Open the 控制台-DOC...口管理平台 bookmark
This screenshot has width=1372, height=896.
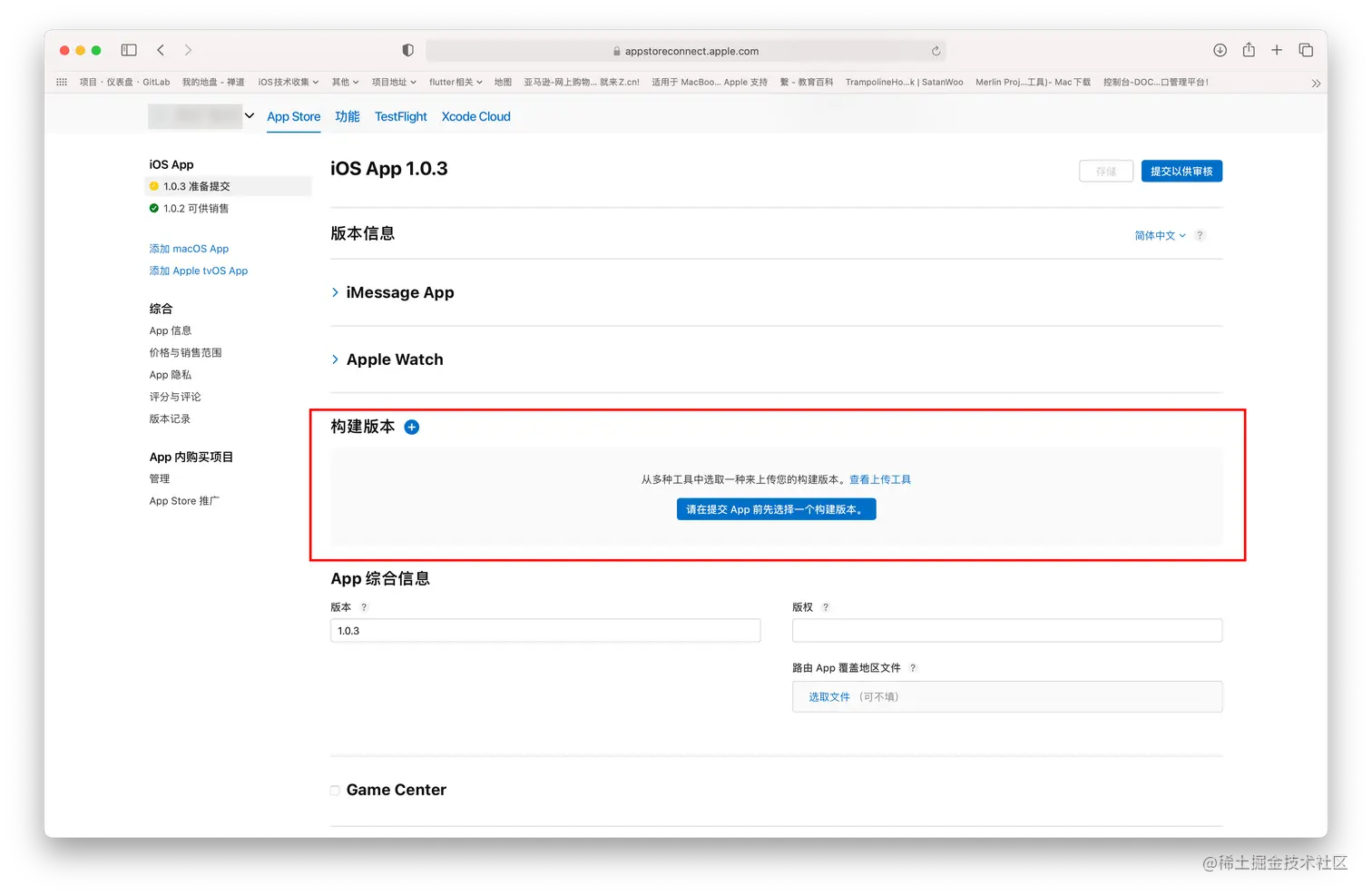(1156, 82)
